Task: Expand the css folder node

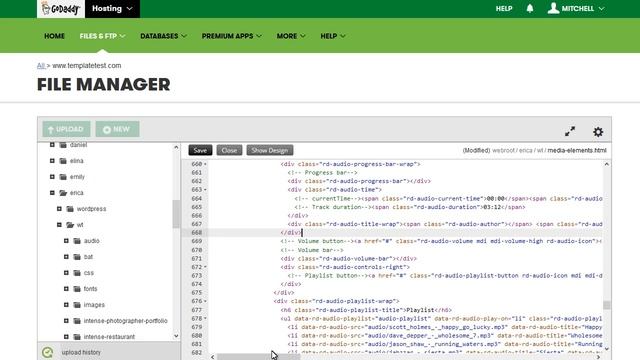Action: [x=66, y=273]
